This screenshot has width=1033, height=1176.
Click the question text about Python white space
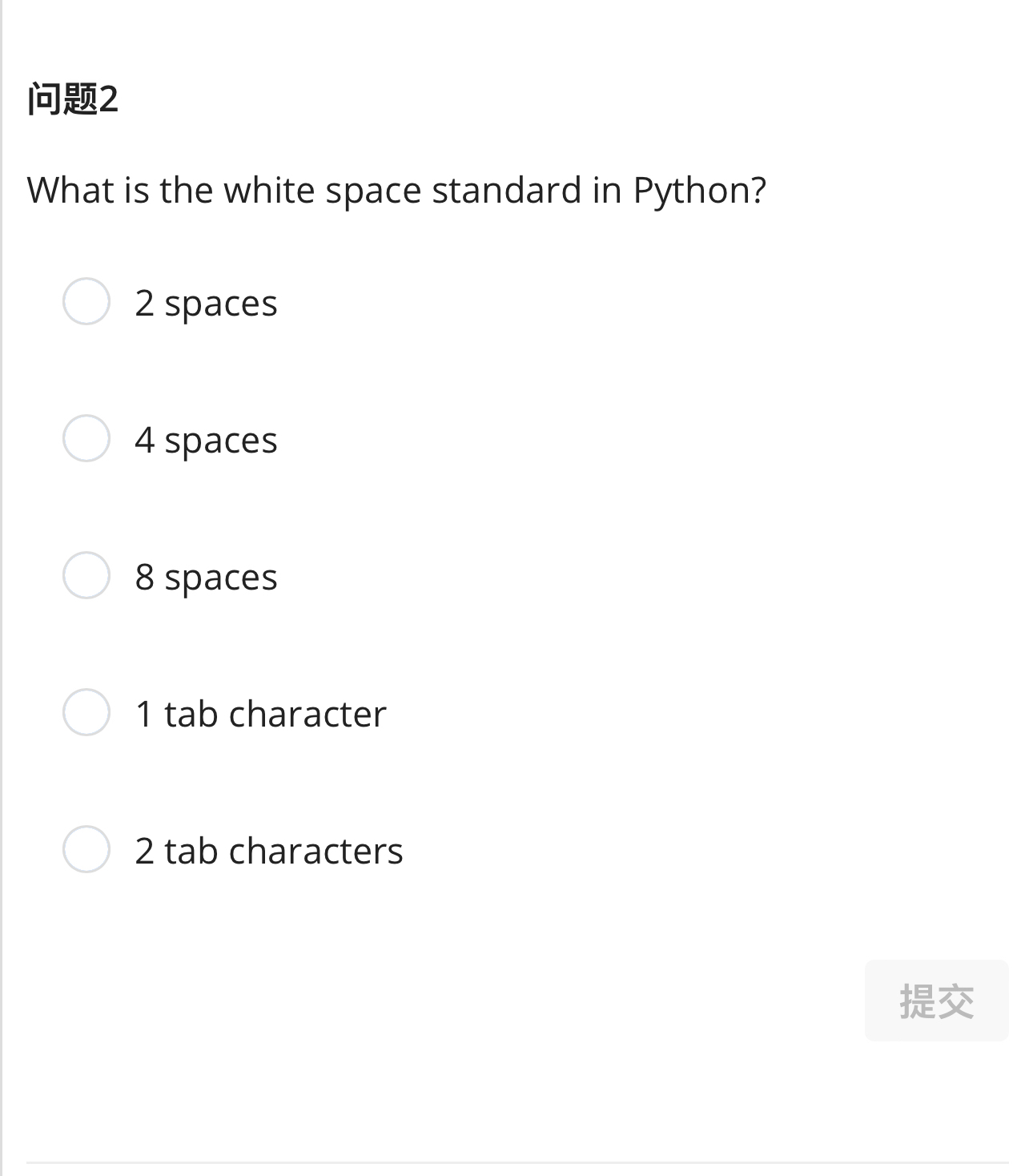coord(396,190)
